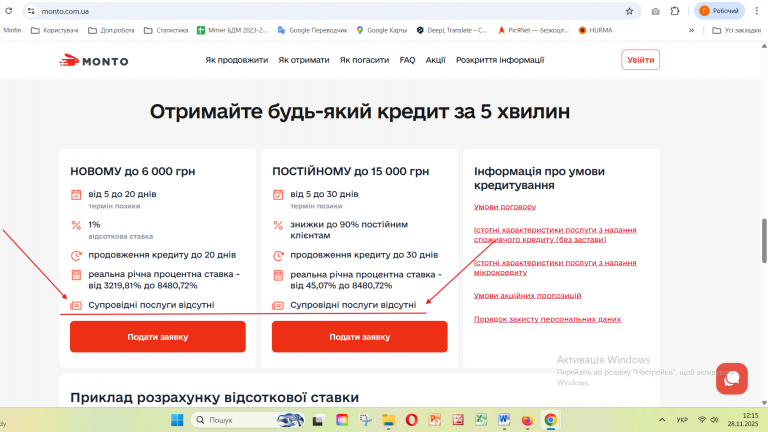
Task: Open Firefox from the taskbar
Action: pos(527,420)
